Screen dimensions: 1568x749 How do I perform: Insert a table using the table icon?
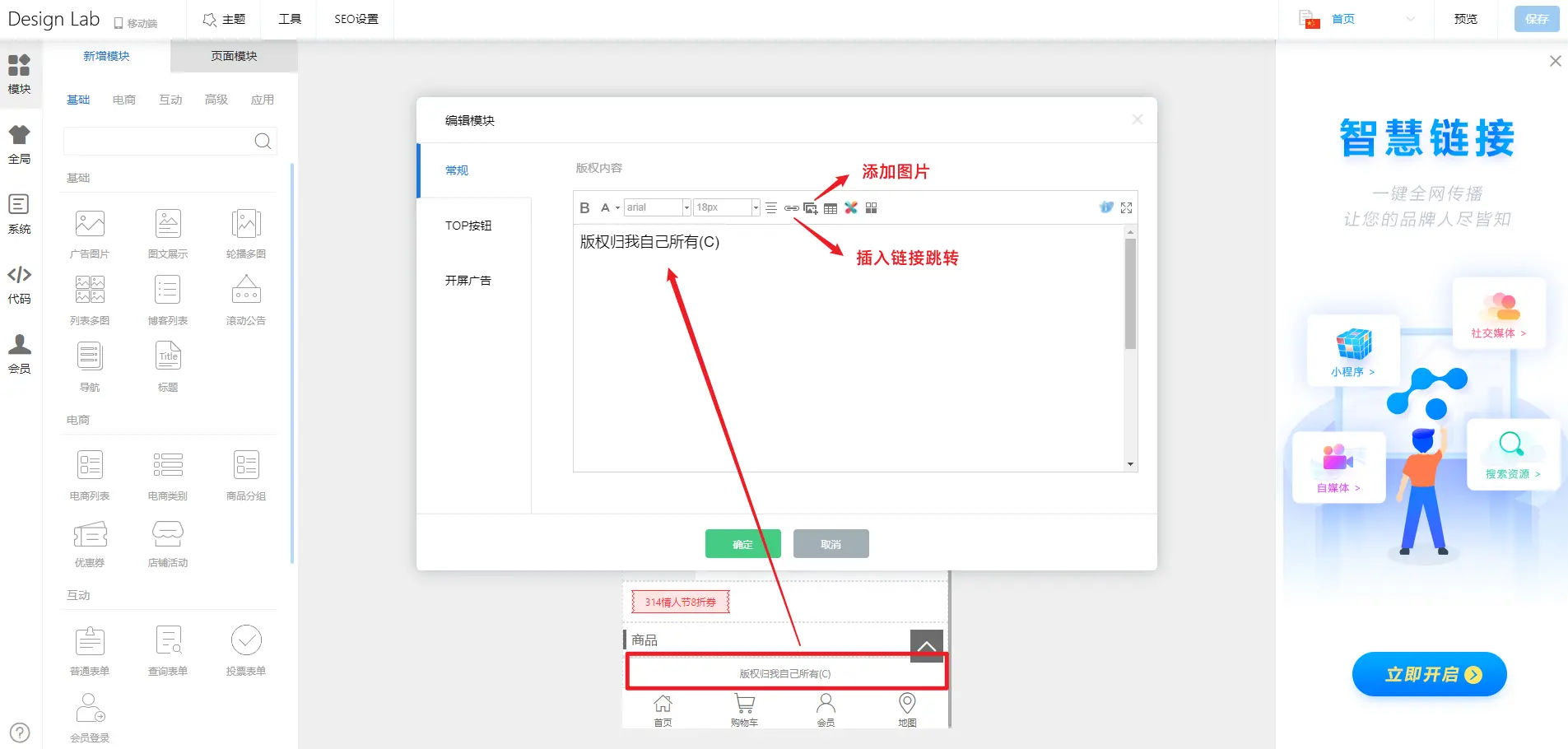pyautogui.click(x=831, y=208)
